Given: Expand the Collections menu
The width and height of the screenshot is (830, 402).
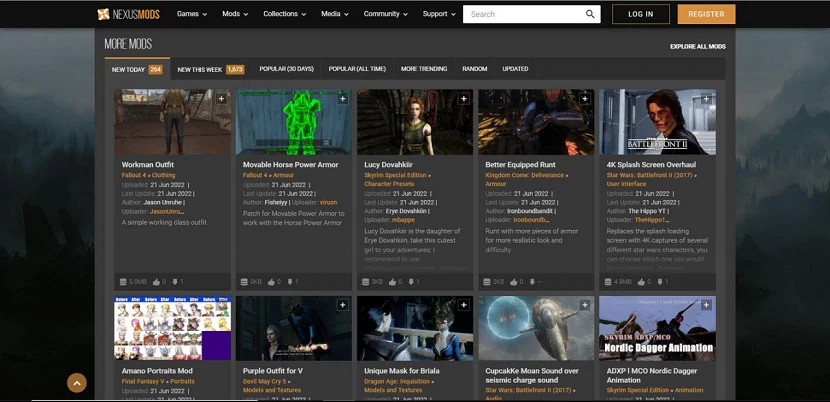Looking at the screenshot, I should pos(285,14).
